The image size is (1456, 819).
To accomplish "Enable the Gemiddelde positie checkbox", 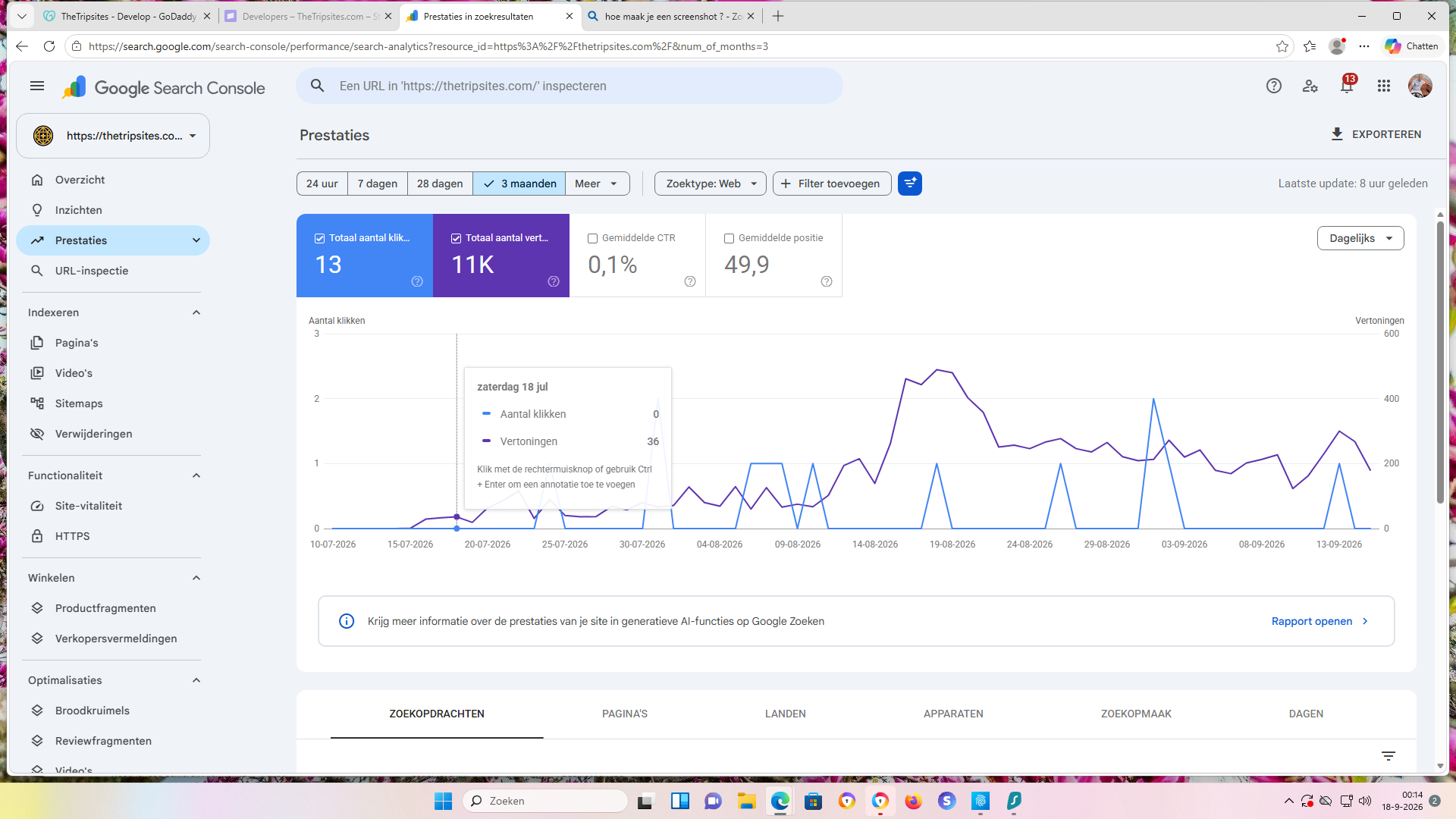I will pyautogui.click(x=730, y=238).
